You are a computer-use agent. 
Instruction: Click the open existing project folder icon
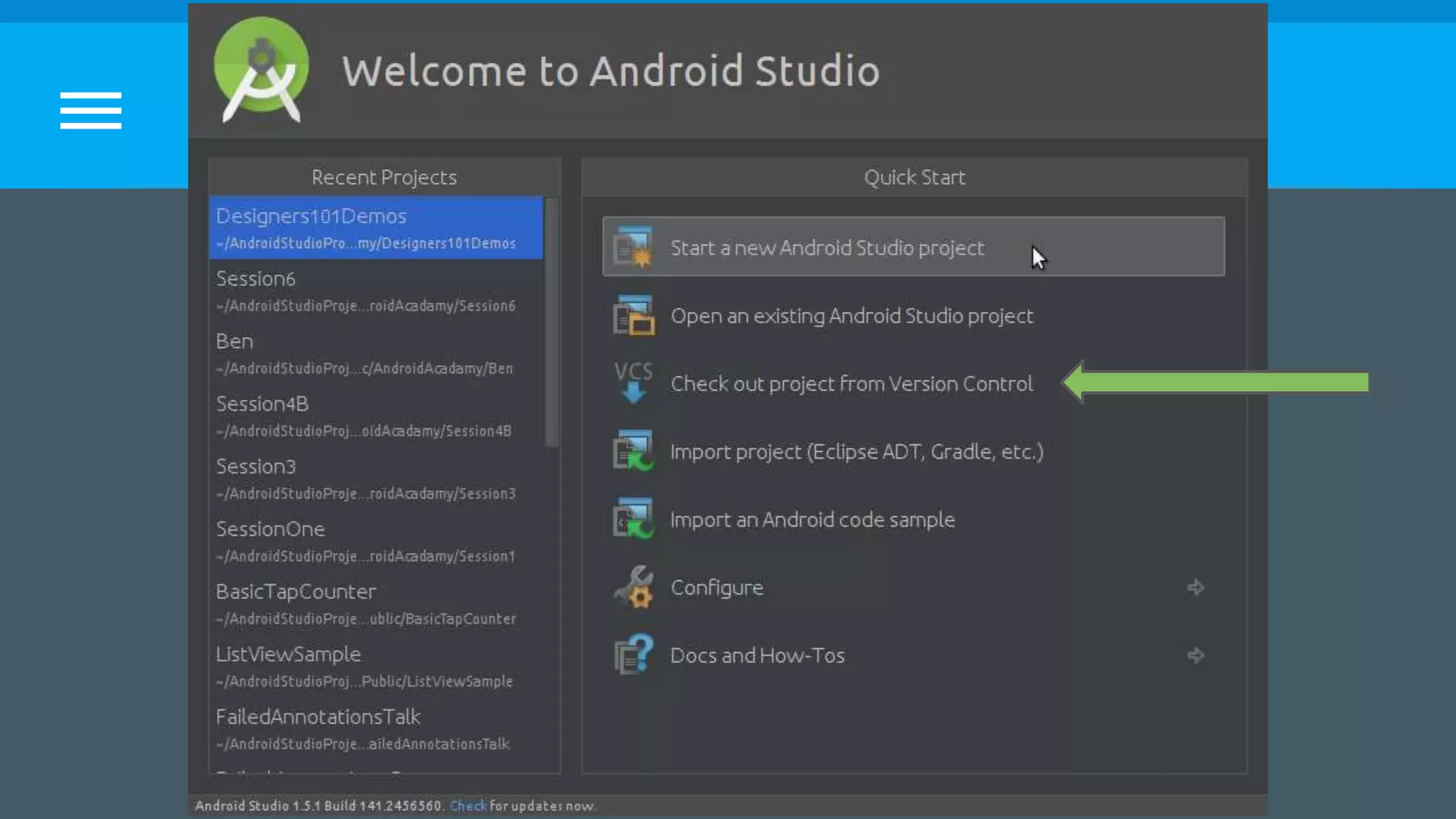[x=633, y=315]
